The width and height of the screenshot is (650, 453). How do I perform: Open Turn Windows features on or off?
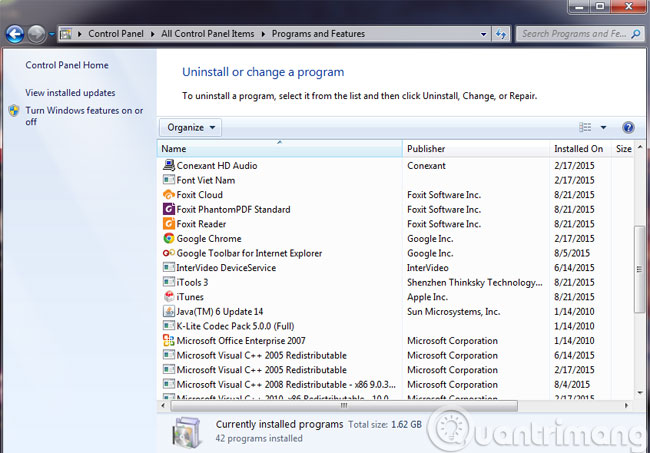click(x=84, y=116)
